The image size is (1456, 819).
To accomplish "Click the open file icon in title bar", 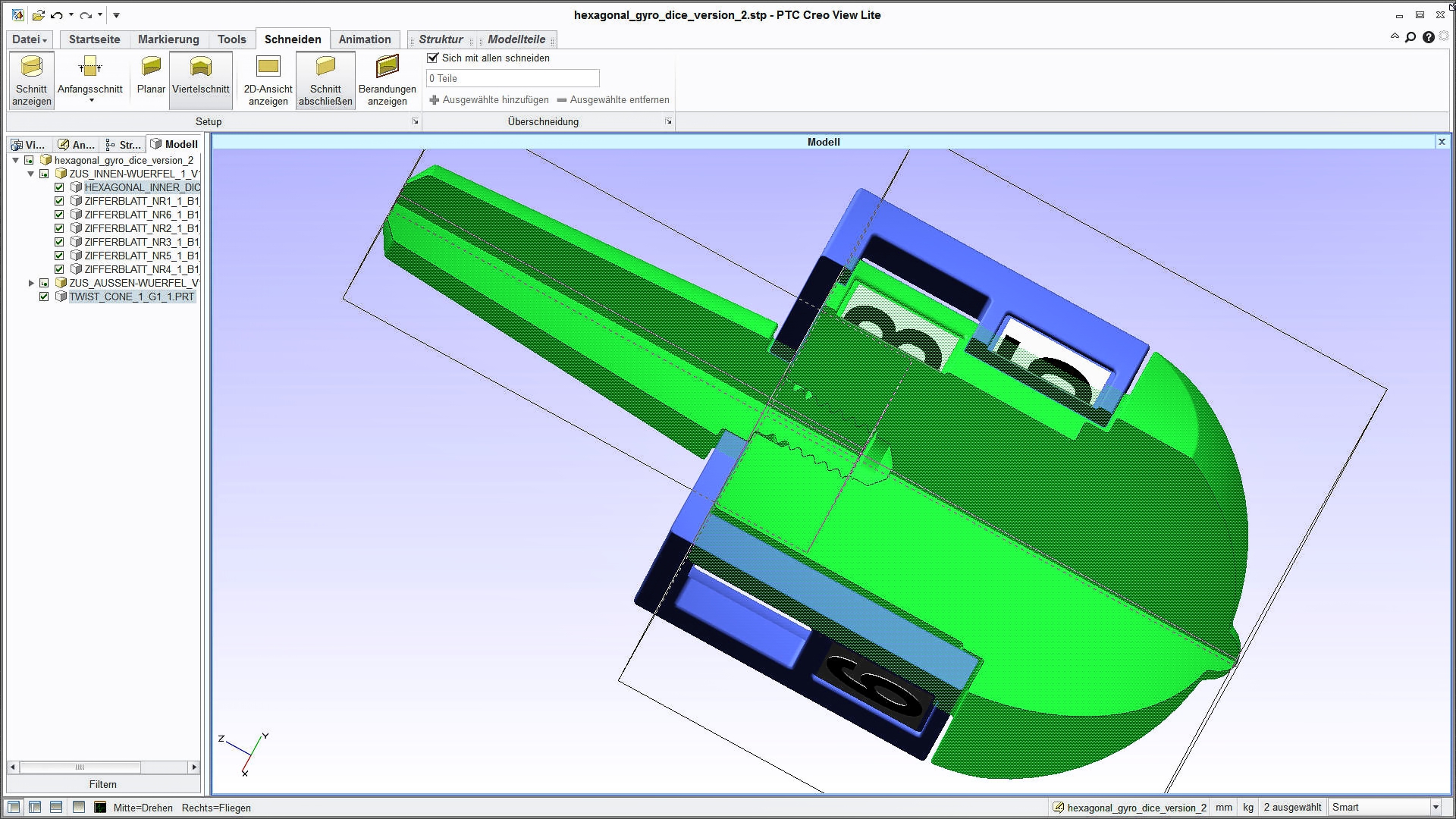I will [38, 15].
